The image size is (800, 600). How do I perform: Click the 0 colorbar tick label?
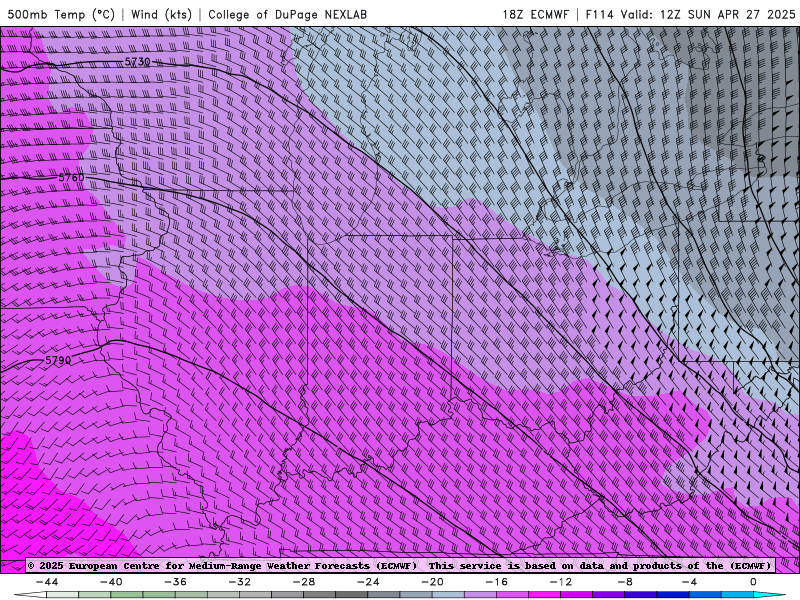click(753, 582)
